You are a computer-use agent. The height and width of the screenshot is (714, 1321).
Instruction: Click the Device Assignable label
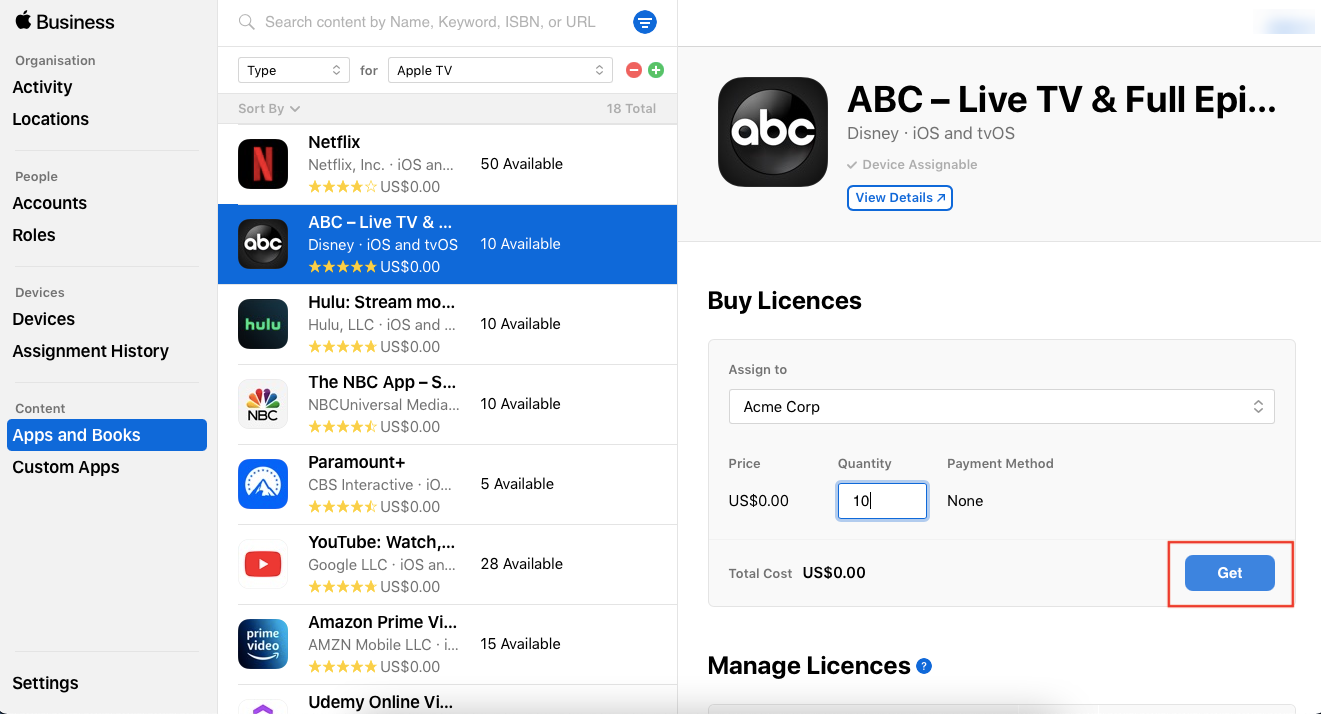(912, 165)
